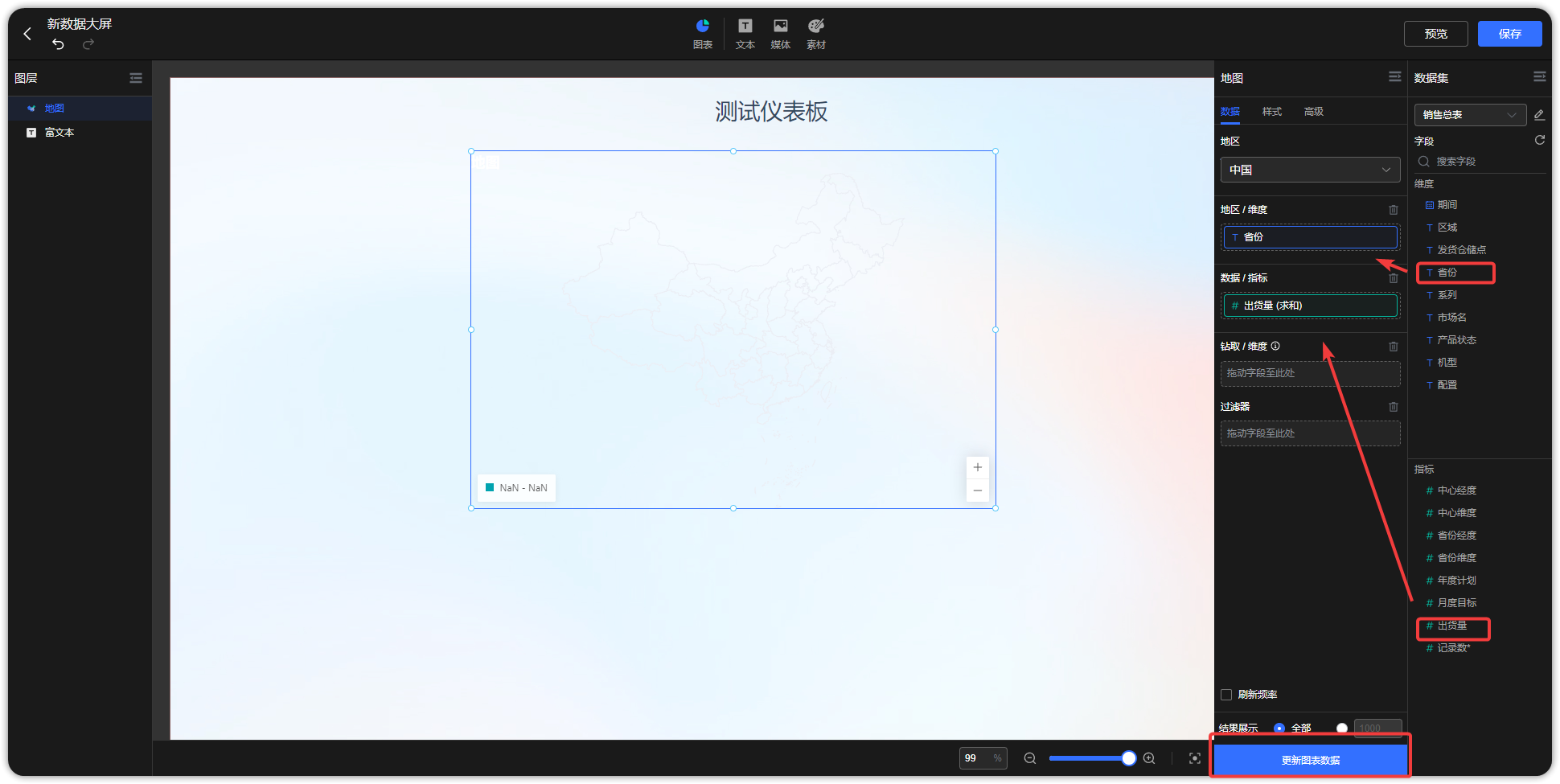1560x784 pixels.
Task: Select the 省份 dimension in the field list
Action: point(1447,273)
